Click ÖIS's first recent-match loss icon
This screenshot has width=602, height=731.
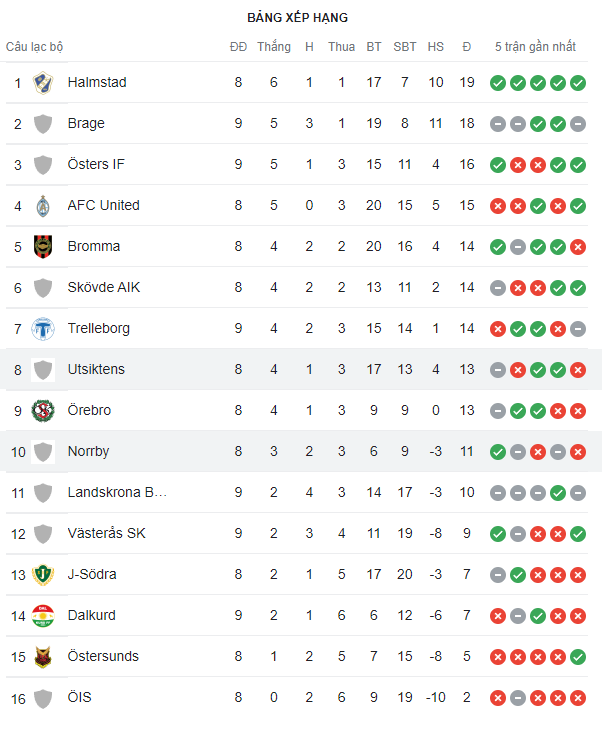click(x=497, y=698)
